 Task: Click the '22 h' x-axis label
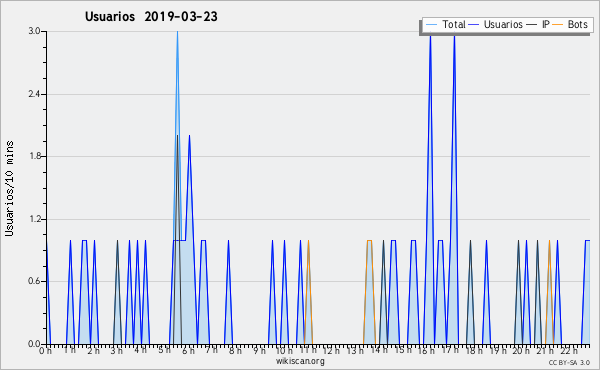[569, 350]
